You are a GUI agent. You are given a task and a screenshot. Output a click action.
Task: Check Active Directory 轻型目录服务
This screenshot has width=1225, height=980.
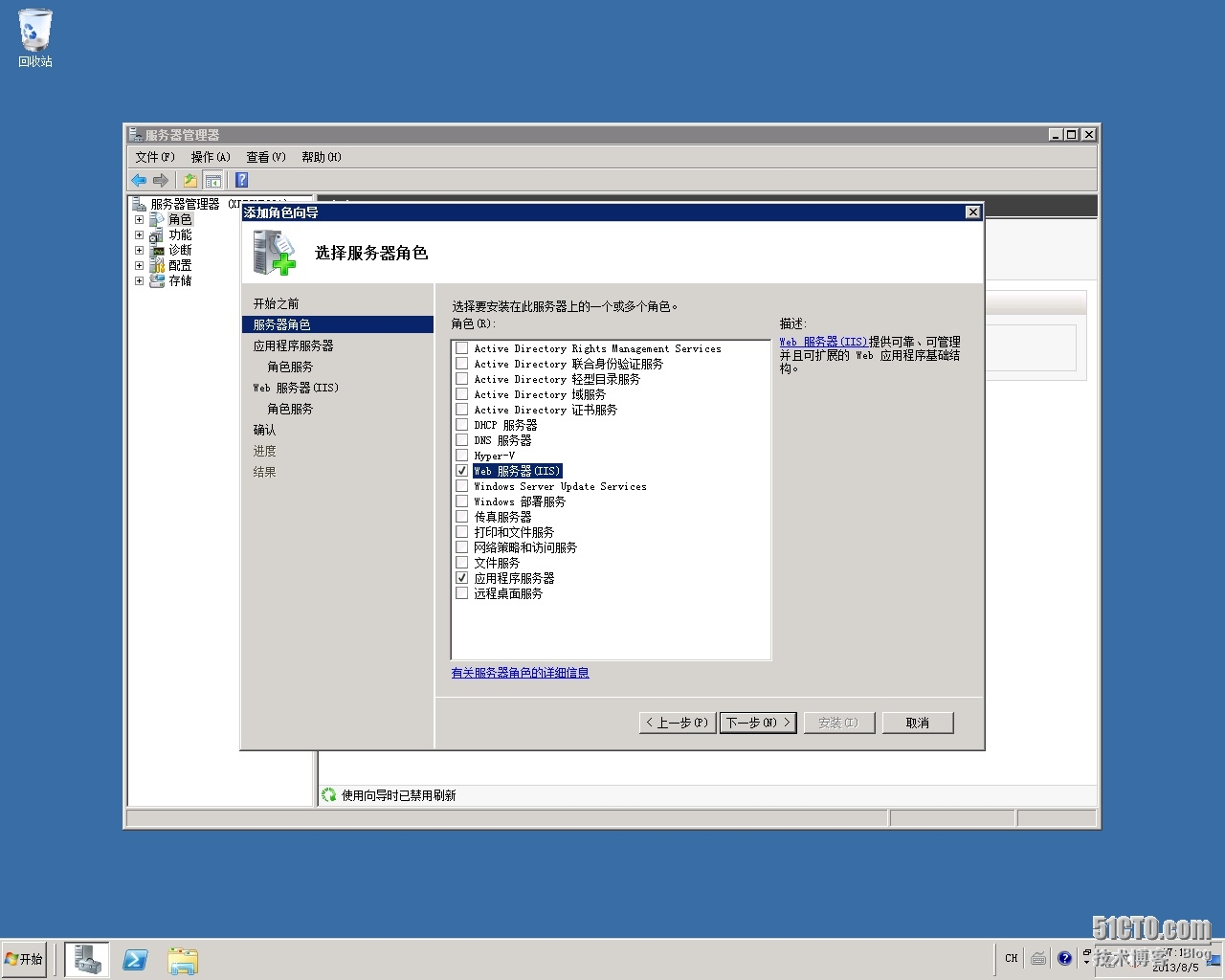[462, 379]
